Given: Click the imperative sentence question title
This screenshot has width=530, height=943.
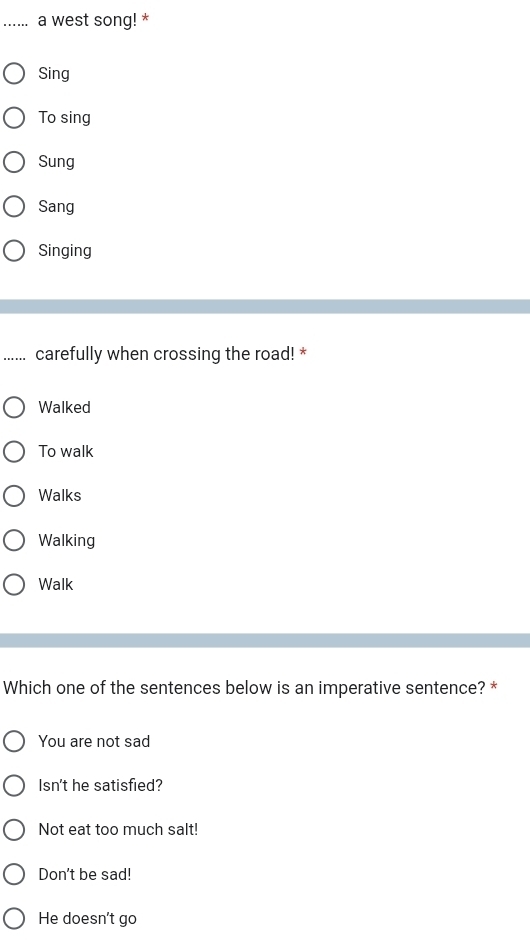Looking at the screenshot, I should pyautogui.click(x=244, y=687).
